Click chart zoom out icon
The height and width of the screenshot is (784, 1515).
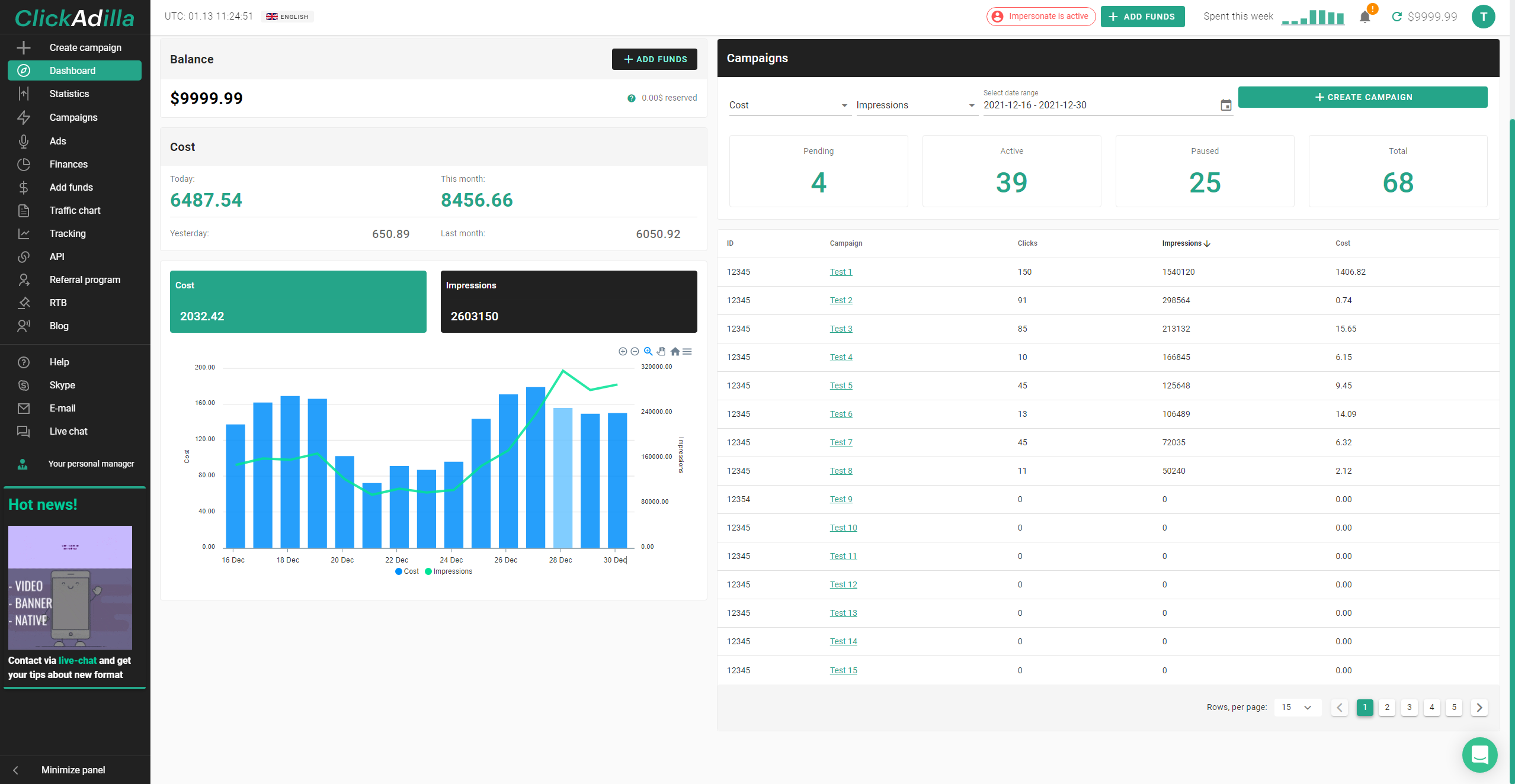(635, 352)
